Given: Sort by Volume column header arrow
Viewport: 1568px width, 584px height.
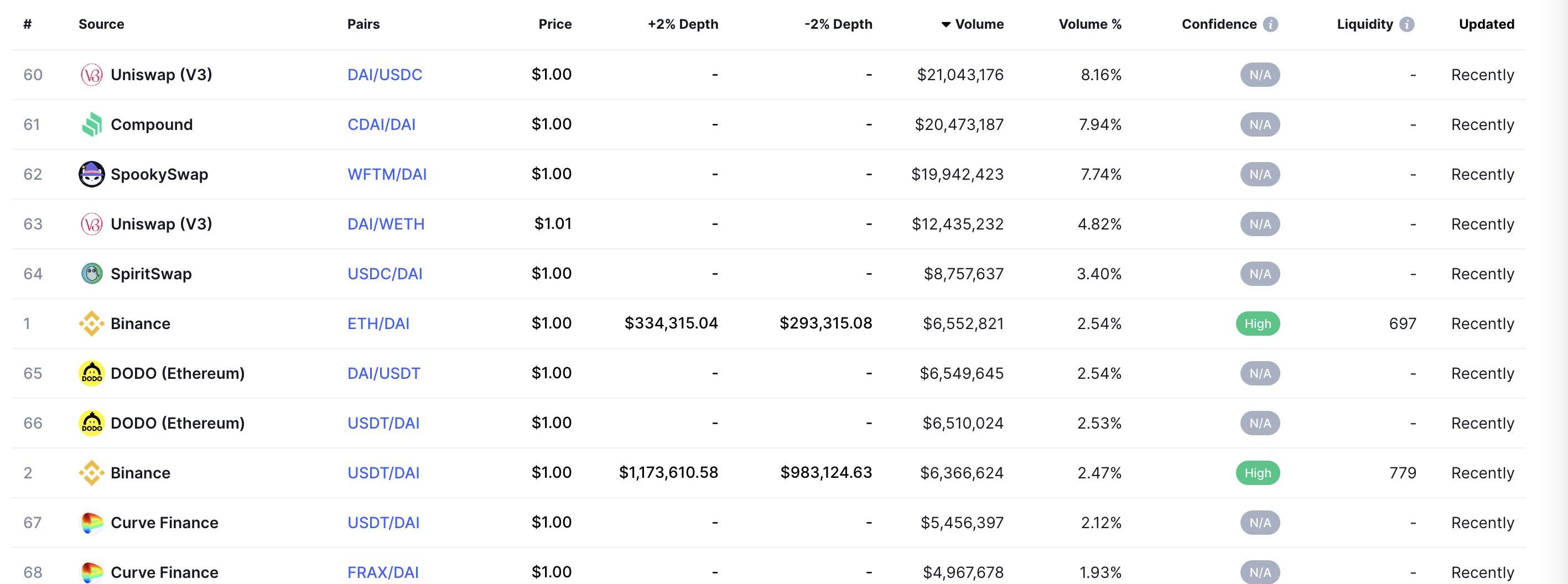Looking at the screenshot, I should point(946,24).
